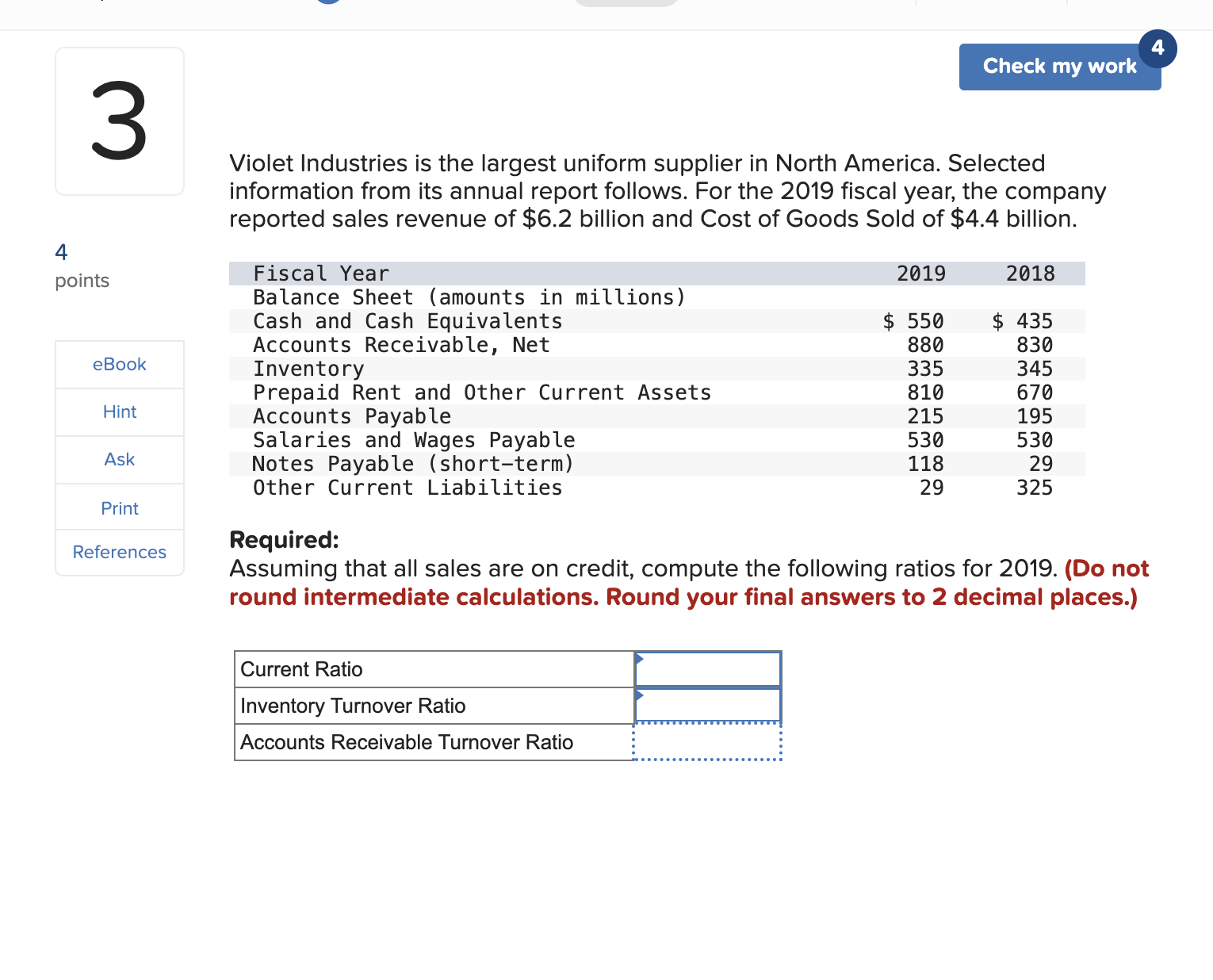Click the Print link
This screenshot has width=1213, height=980.
coord(120,508)
